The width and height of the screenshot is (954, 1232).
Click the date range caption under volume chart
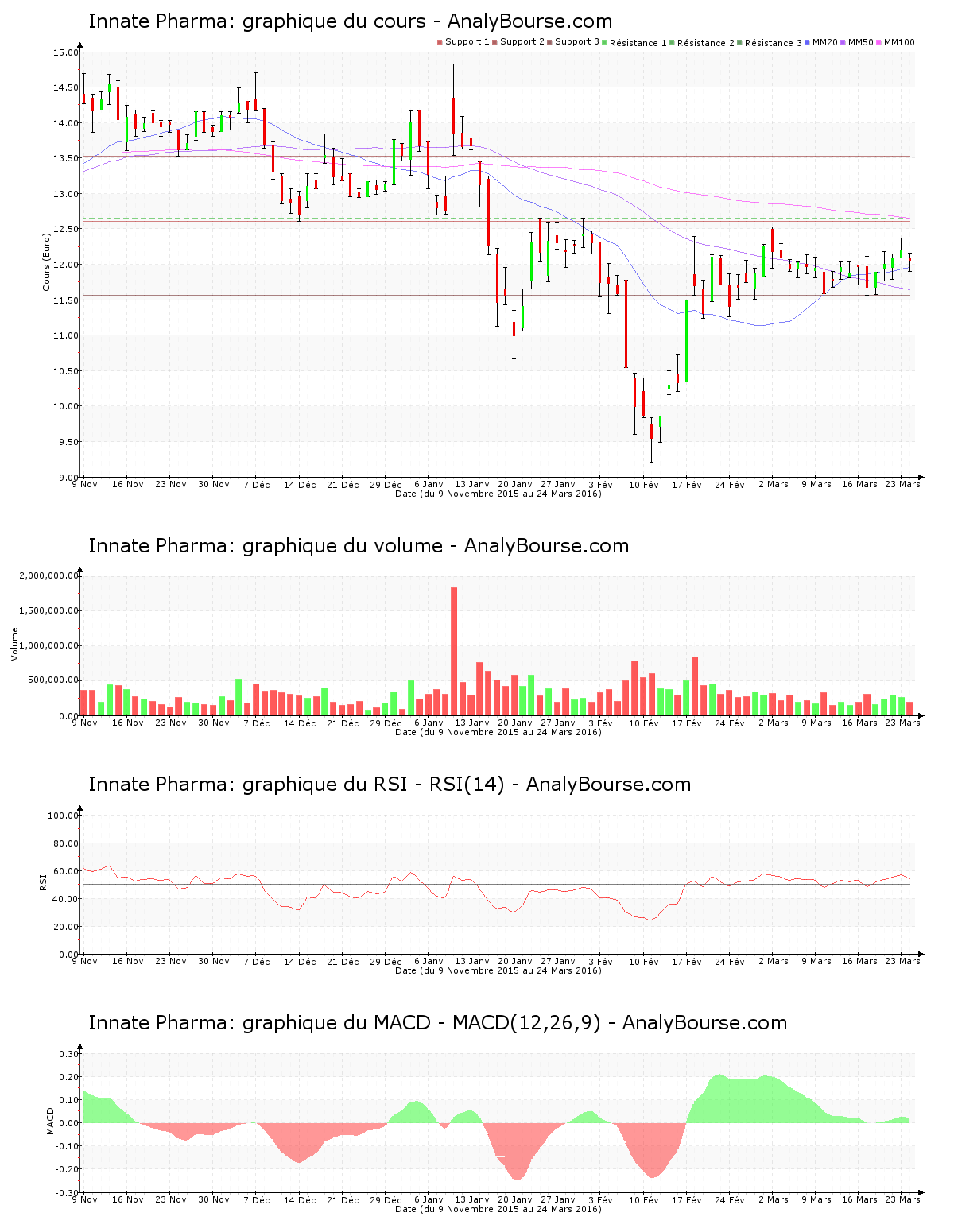pyautogui.click(x=498, y=732)
